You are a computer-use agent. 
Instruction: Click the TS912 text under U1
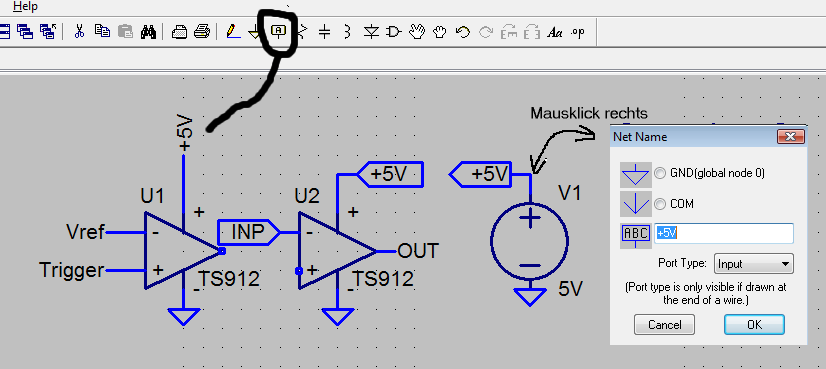(229, 279)
